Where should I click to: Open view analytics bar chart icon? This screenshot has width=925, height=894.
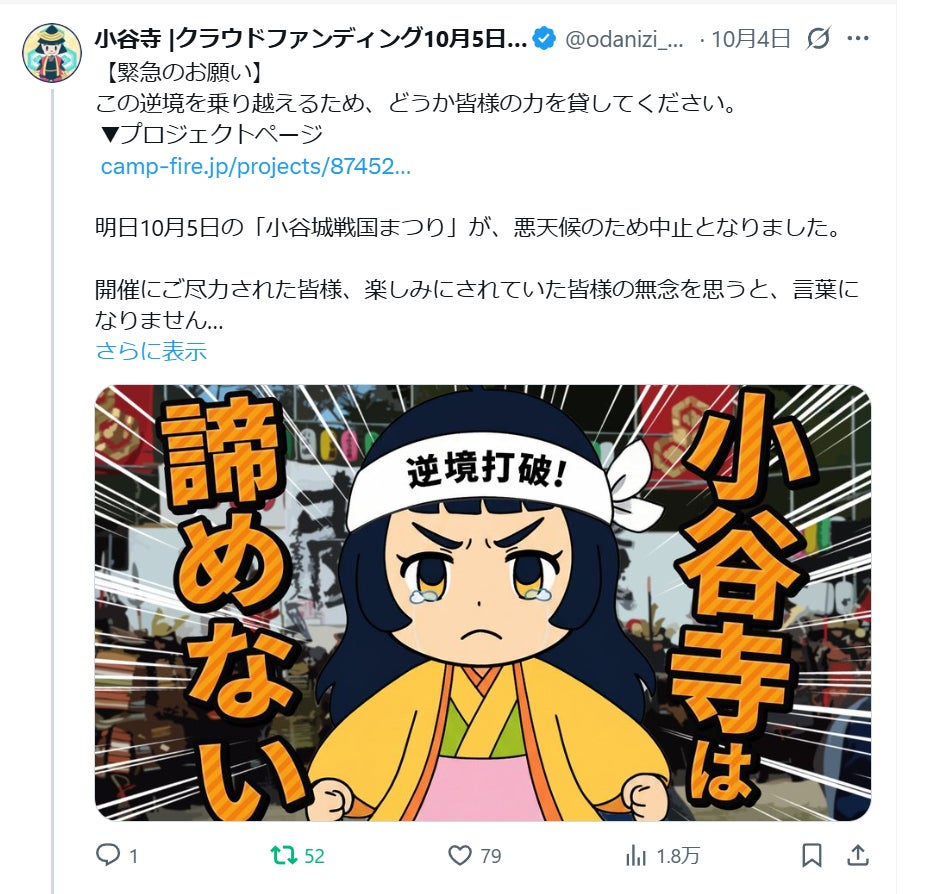(635, 855)
